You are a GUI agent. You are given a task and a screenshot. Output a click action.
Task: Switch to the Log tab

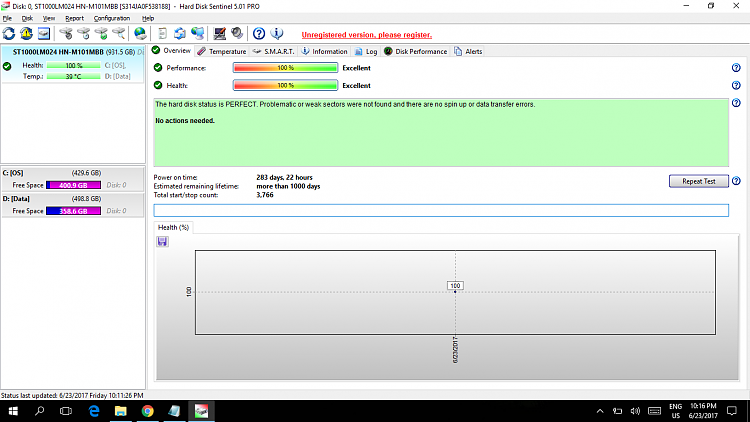(x=366, y=51)
